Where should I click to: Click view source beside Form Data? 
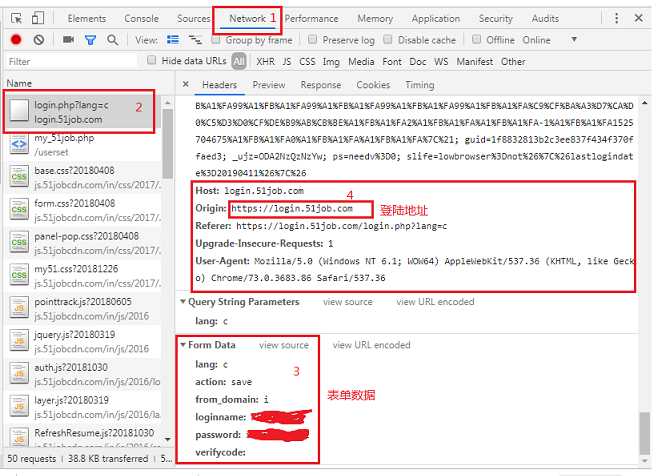284,345
